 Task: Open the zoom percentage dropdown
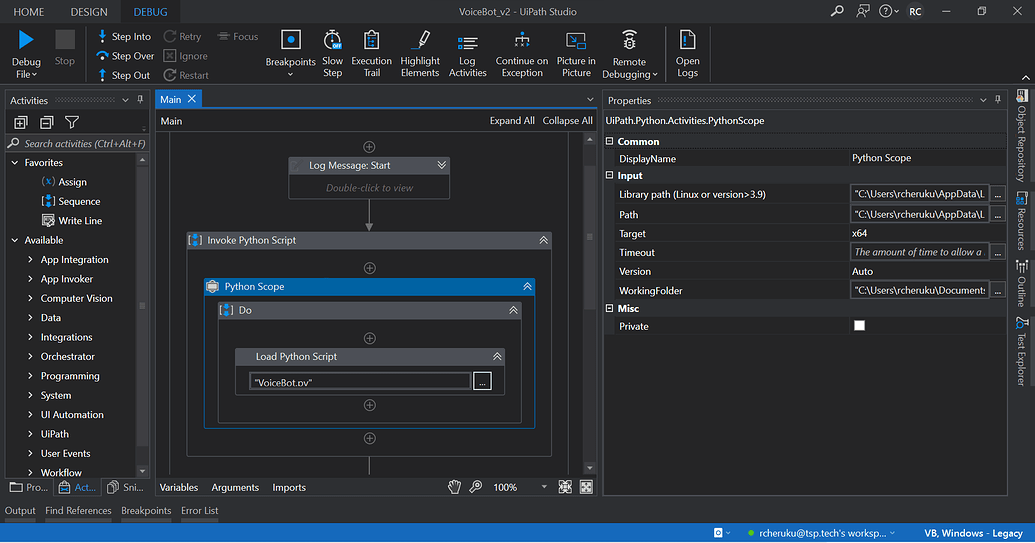(x=544, y=487)
